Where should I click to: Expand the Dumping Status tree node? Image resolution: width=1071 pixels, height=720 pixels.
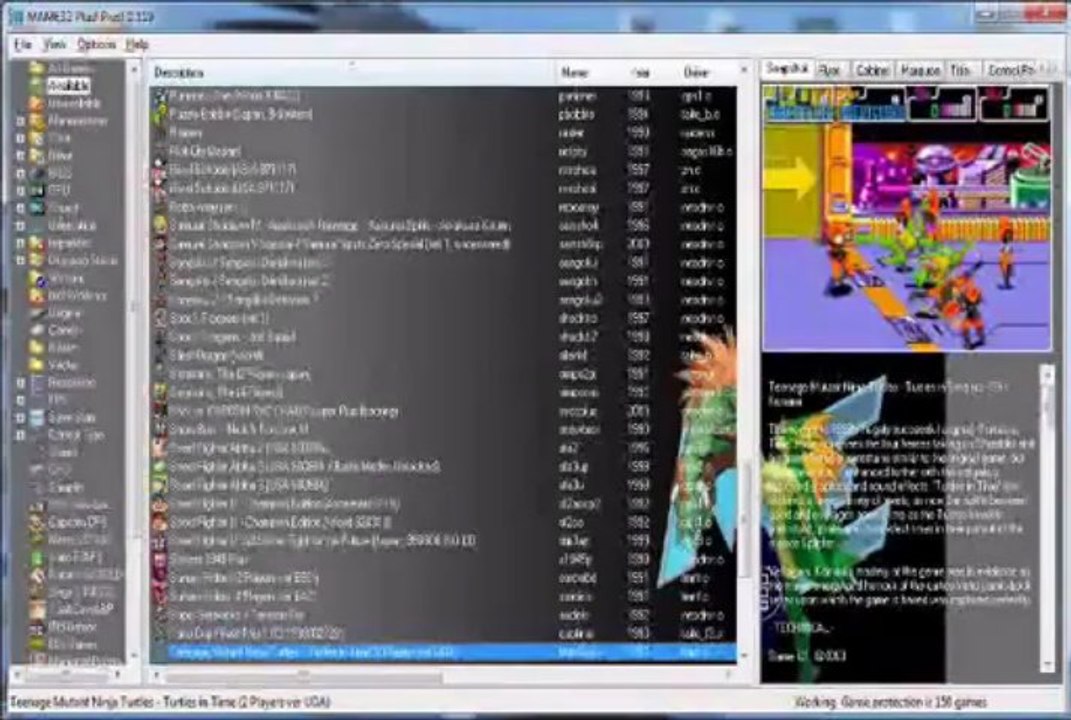20,260
